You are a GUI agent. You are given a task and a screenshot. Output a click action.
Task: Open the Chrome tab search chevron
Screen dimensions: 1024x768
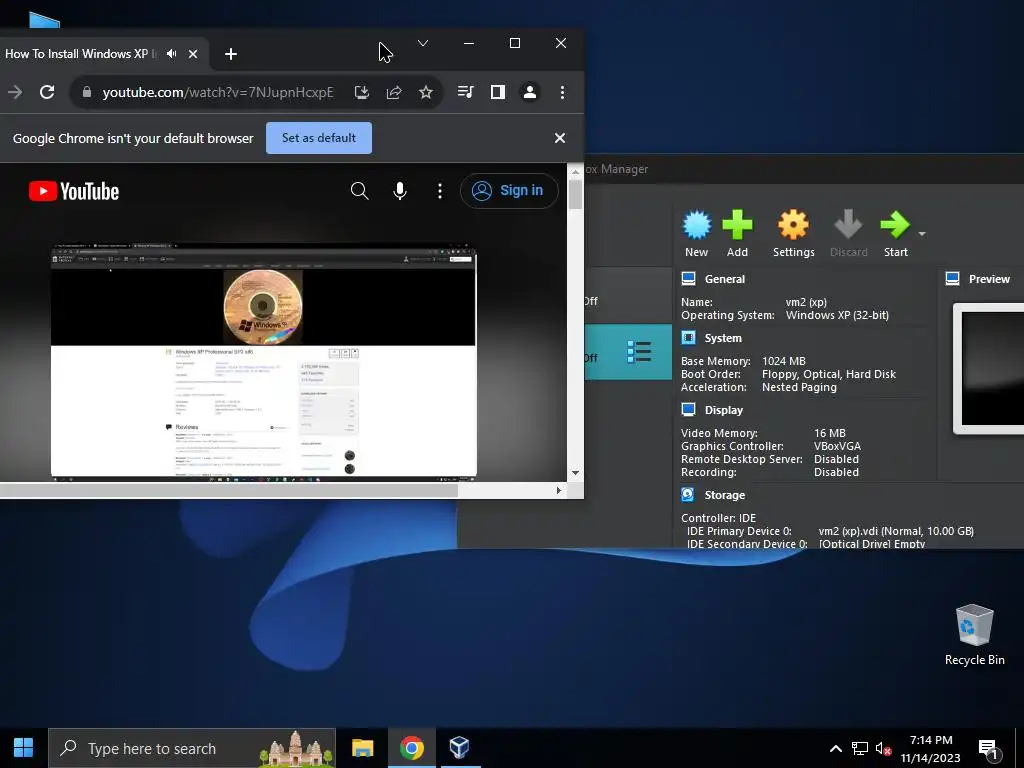click(x=423, y=43)
